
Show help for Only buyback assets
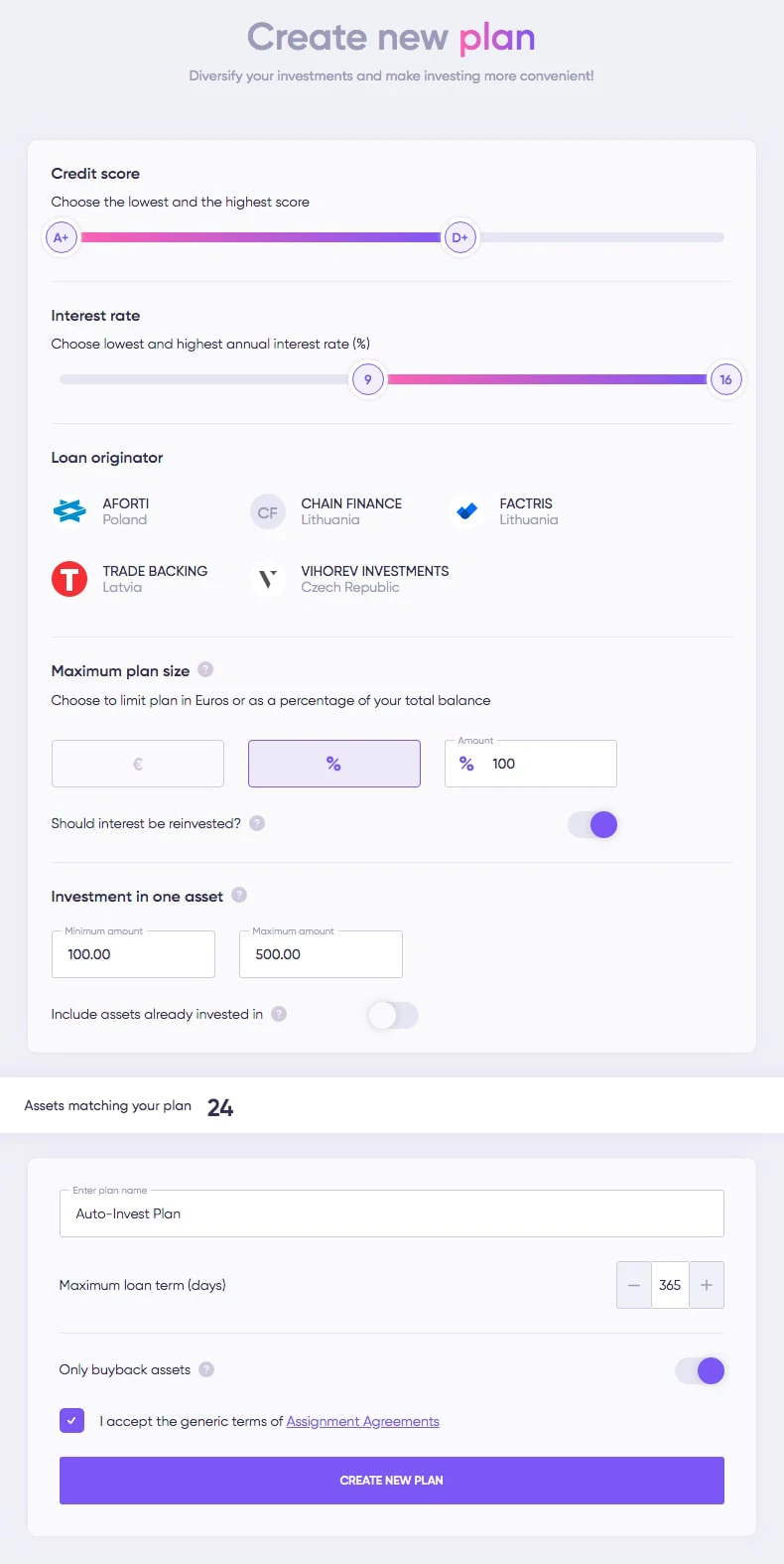[x=206, y=1369]
